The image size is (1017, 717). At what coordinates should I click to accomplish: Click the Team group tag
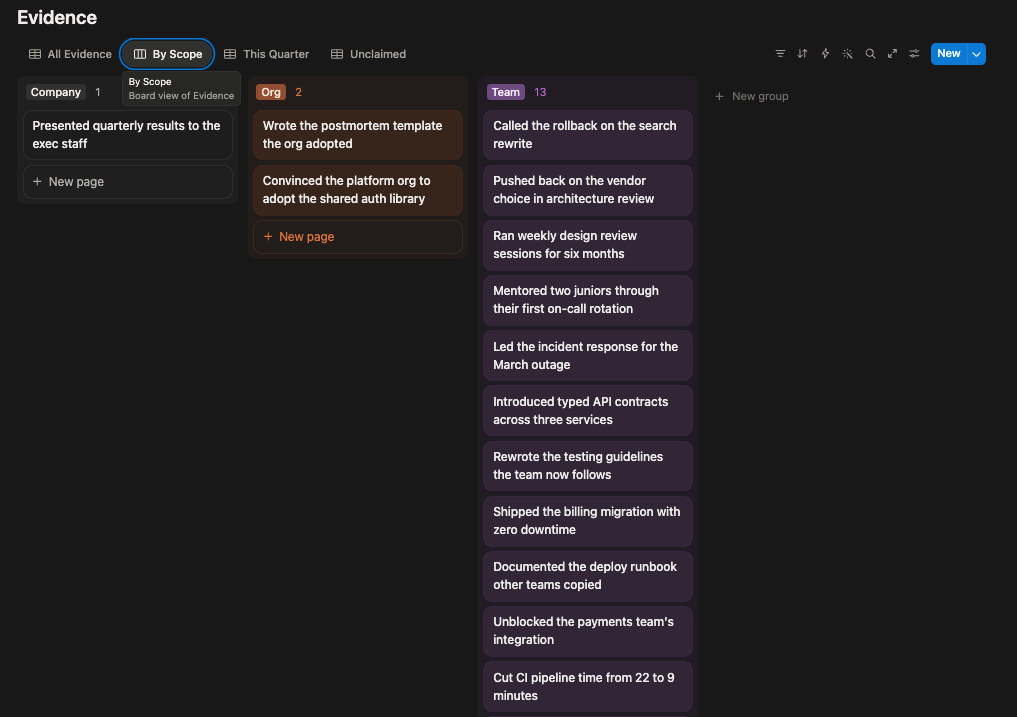coord(506,92)
